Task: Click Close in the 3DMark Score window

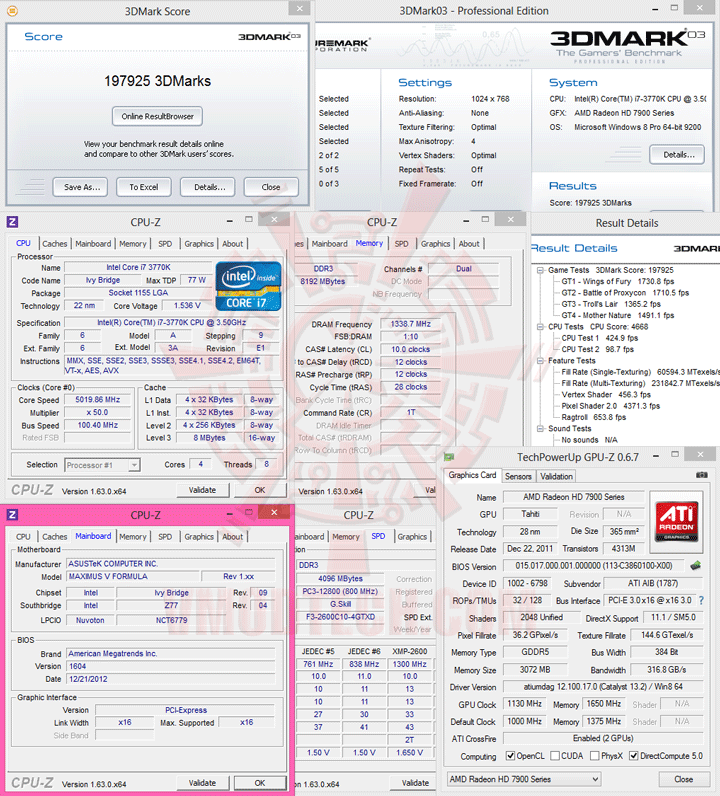Action: [271, 187]
